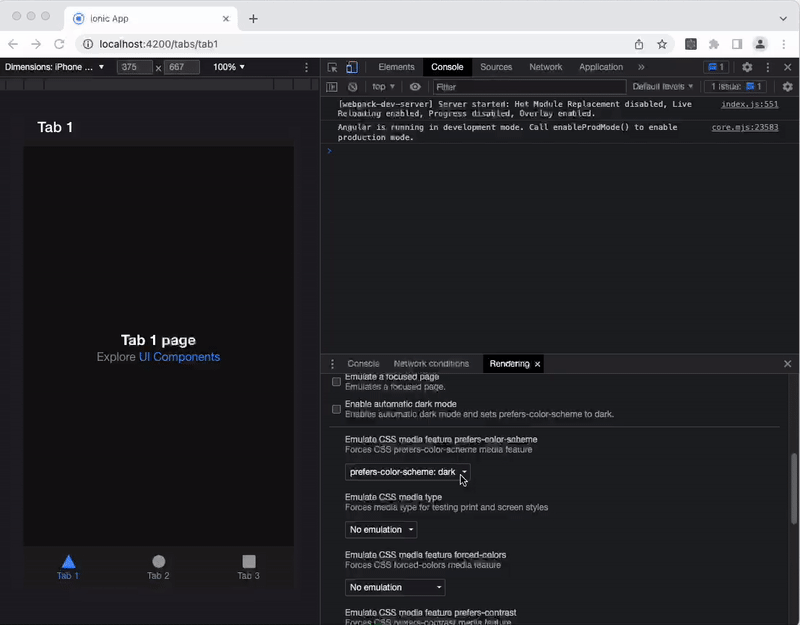
Task: Select the Rendering drawer tab
Action: pyautogui.click(x=509, y=364)
